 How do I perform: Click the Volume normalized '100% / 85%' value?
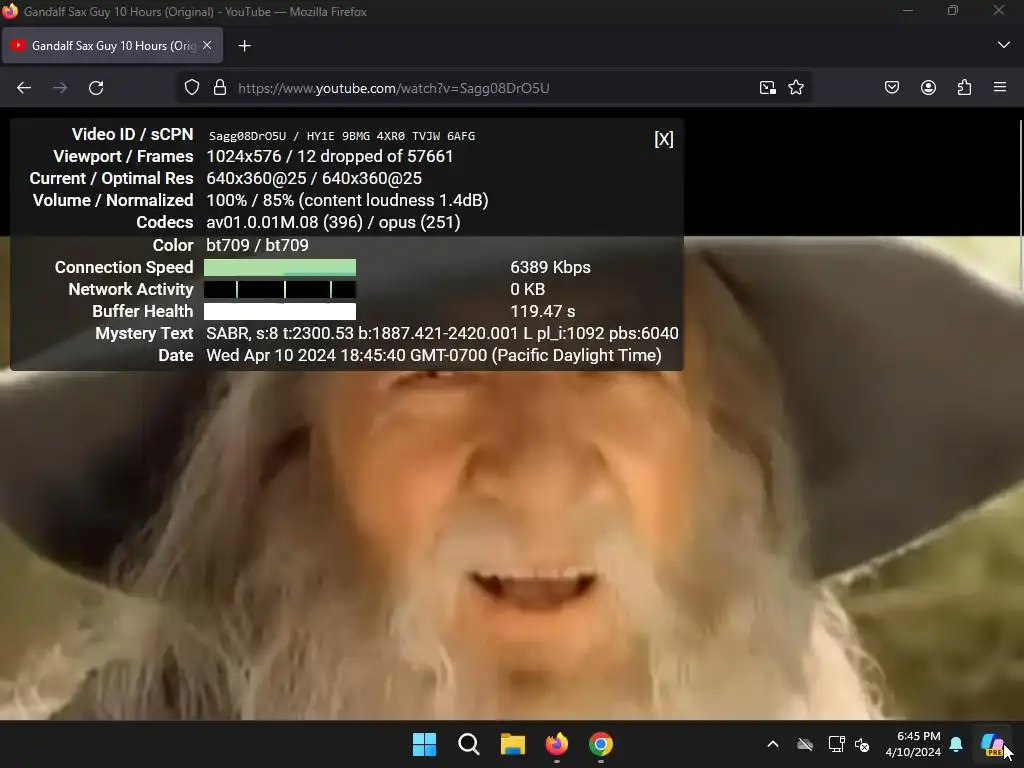(x=347, y=200)
